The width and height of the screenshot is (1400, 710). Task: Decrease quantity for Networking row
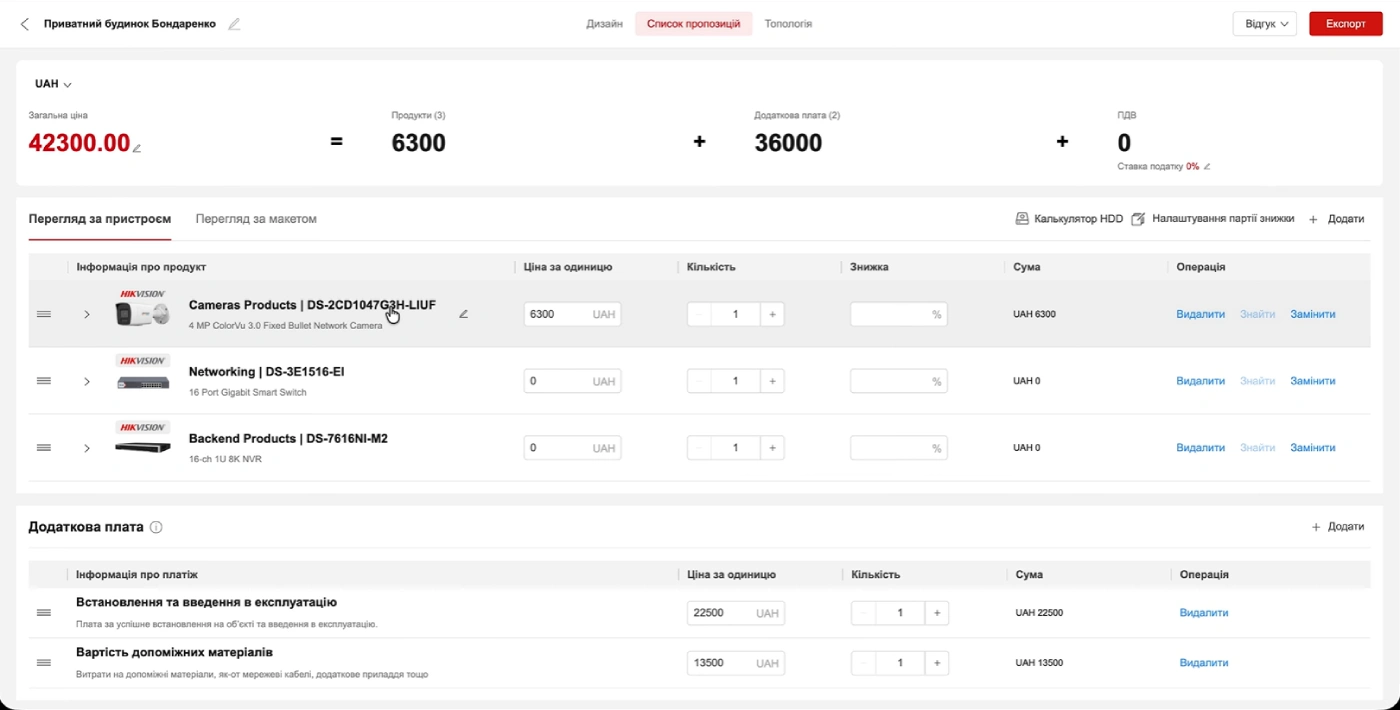click(x=699, y=381)
